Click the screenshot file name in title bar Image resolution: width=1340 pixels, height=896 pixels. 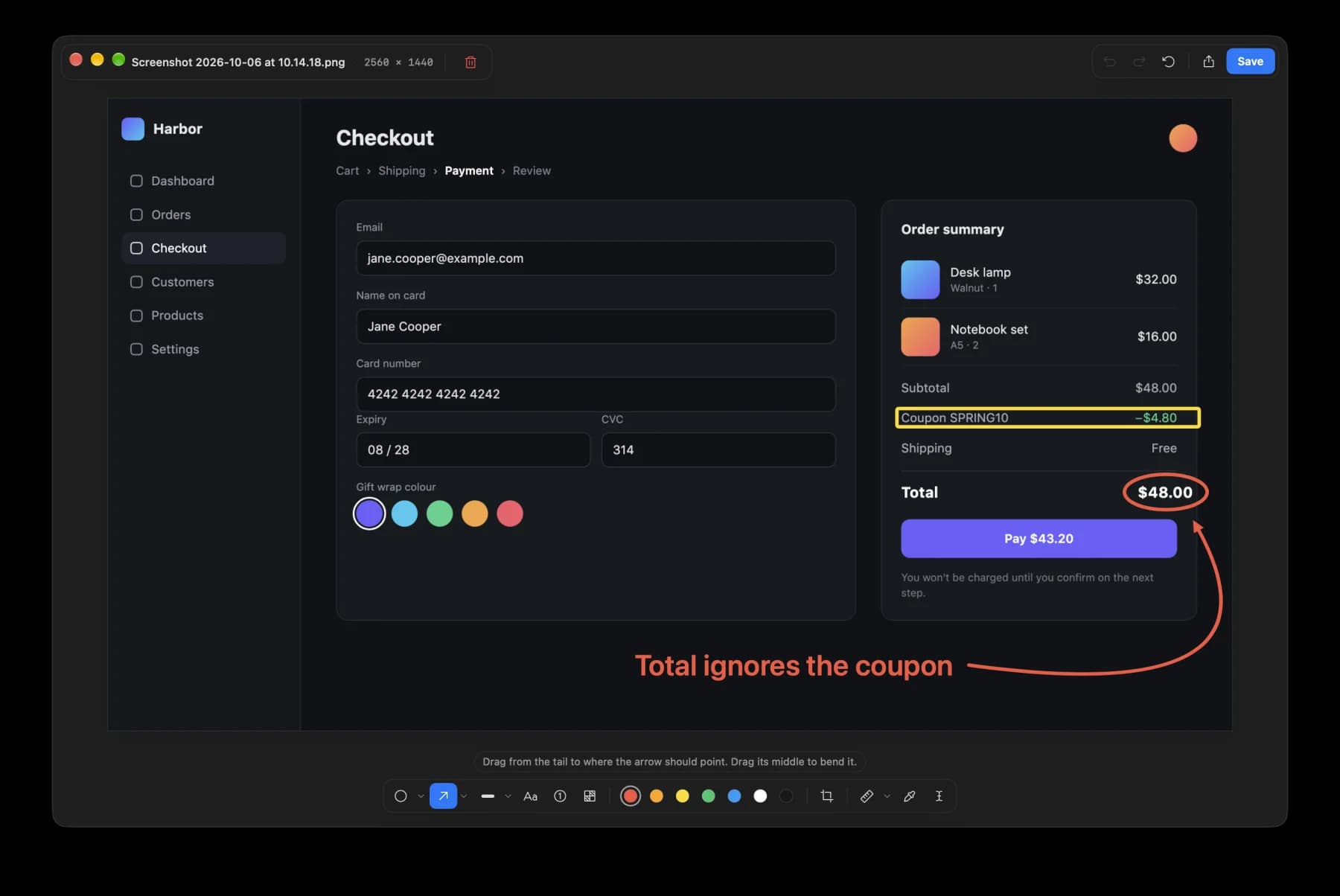tap(238, 62)
